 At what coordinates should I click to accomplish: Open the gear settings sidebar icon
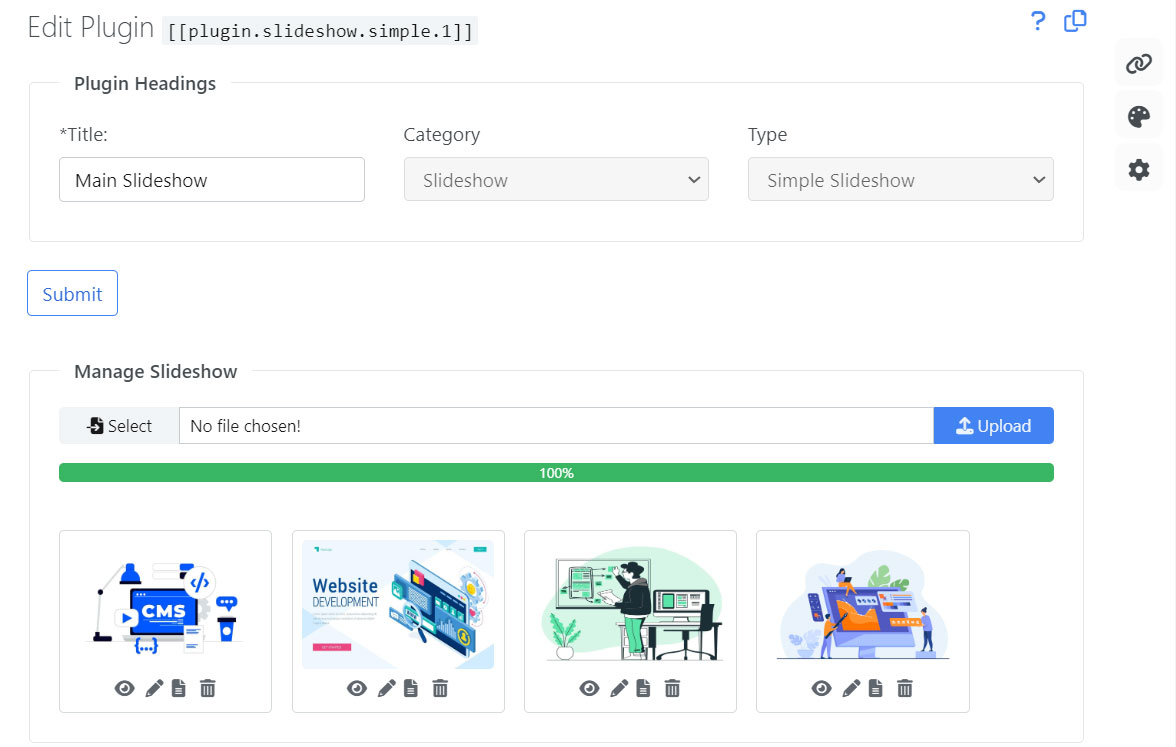[x=1139, y=170]
